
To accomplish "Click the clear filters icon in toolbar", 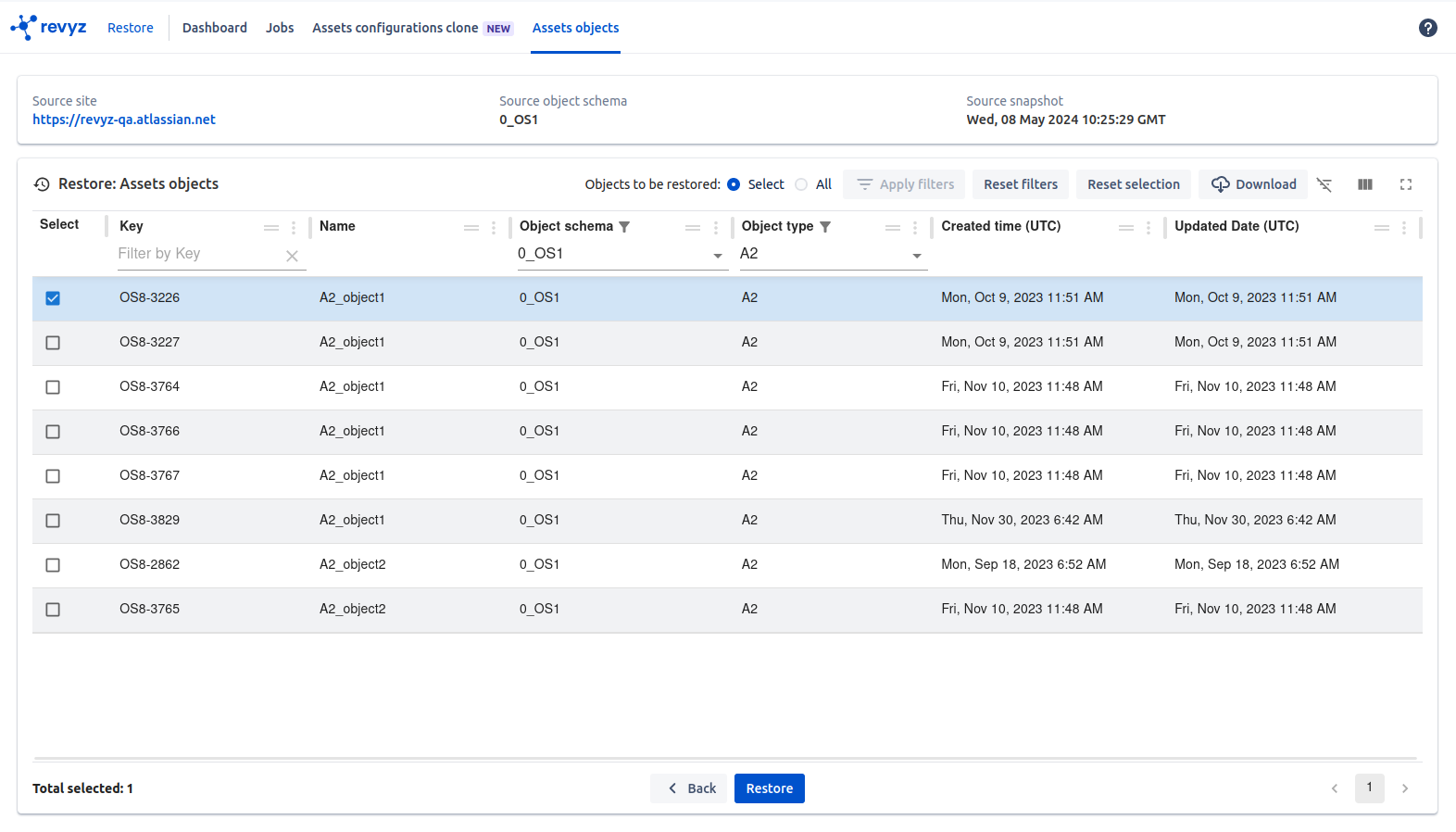I will pos(1324,184).
